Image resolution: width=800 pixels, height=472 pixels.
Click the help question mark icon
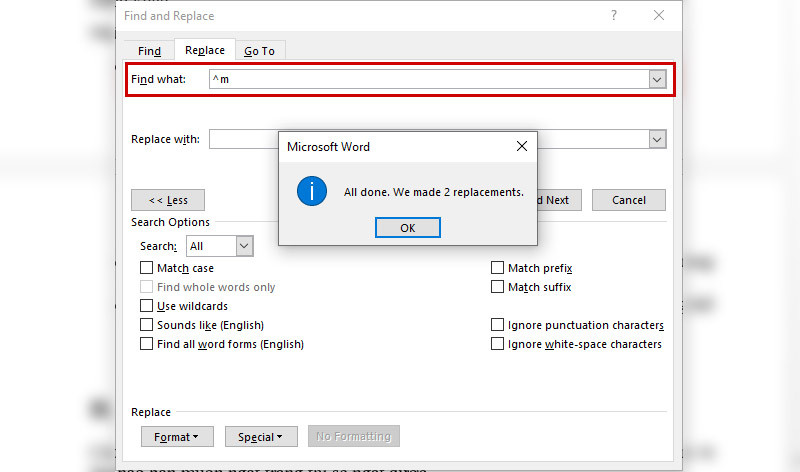[614, 15]
